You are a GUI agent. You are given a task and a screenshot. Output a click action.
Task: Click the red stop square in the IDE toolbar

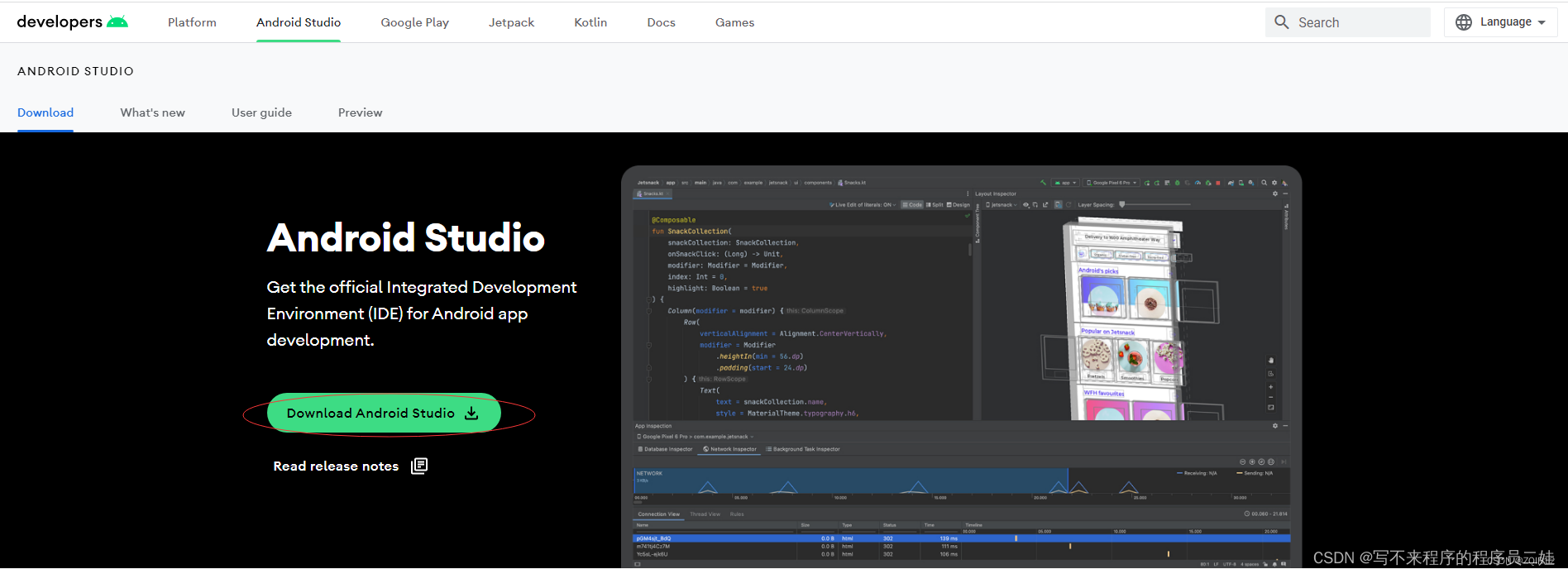click(1218, 183)
